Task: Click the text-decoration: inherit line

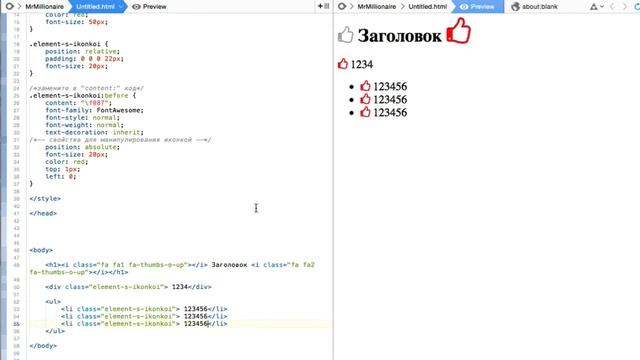Action: [x=94, y=132]
